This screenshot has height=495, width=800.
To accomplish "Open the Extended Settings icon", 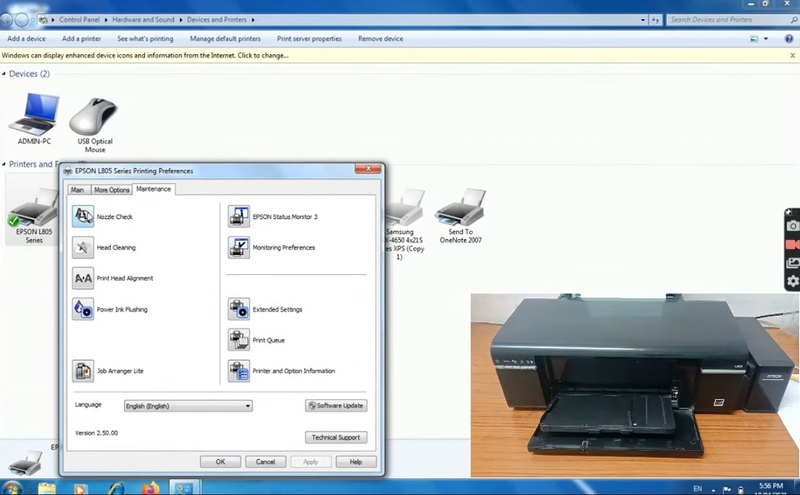I will 239,309.
